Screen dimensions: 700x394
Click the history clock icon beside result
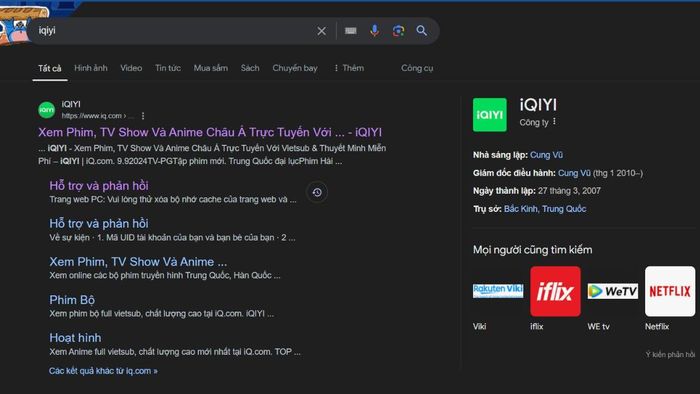click(317, 192)
